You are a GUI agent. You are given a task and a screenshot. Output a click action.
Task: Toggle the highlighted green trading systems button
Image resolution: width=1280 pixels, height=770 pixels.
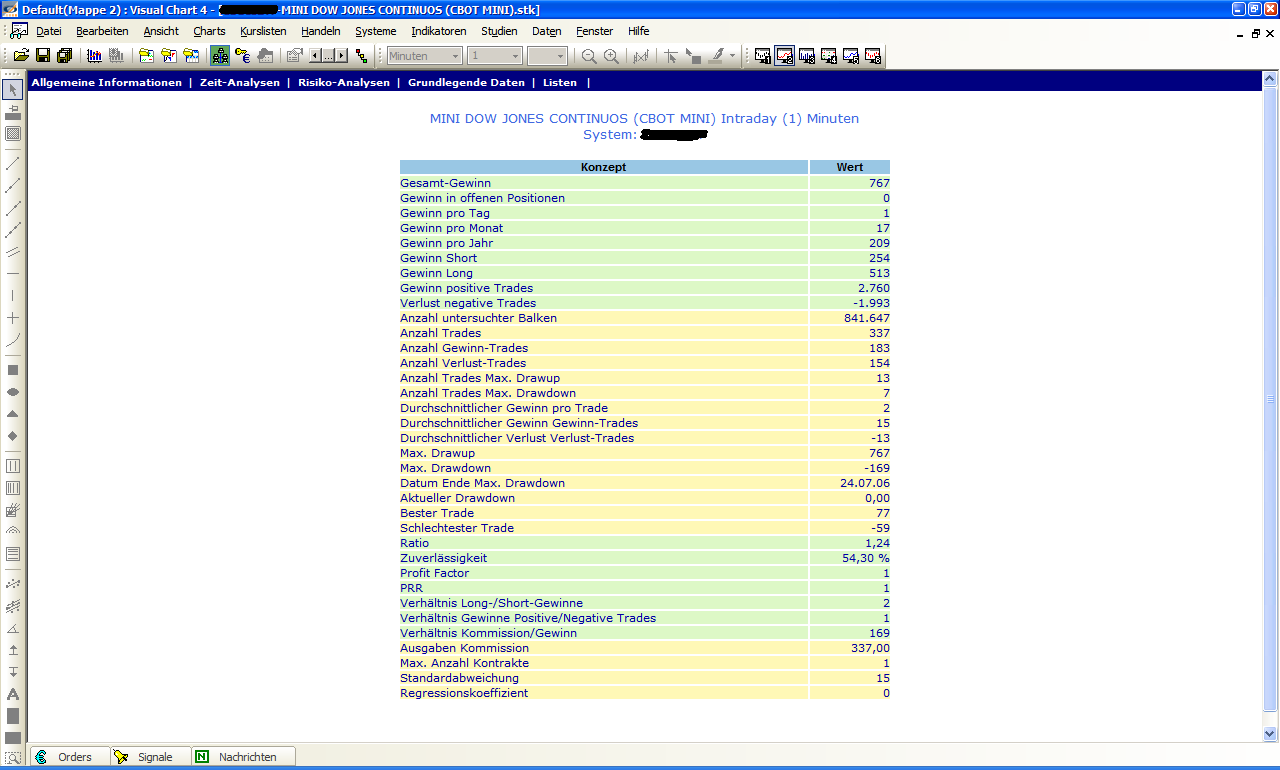click(220, 56)
